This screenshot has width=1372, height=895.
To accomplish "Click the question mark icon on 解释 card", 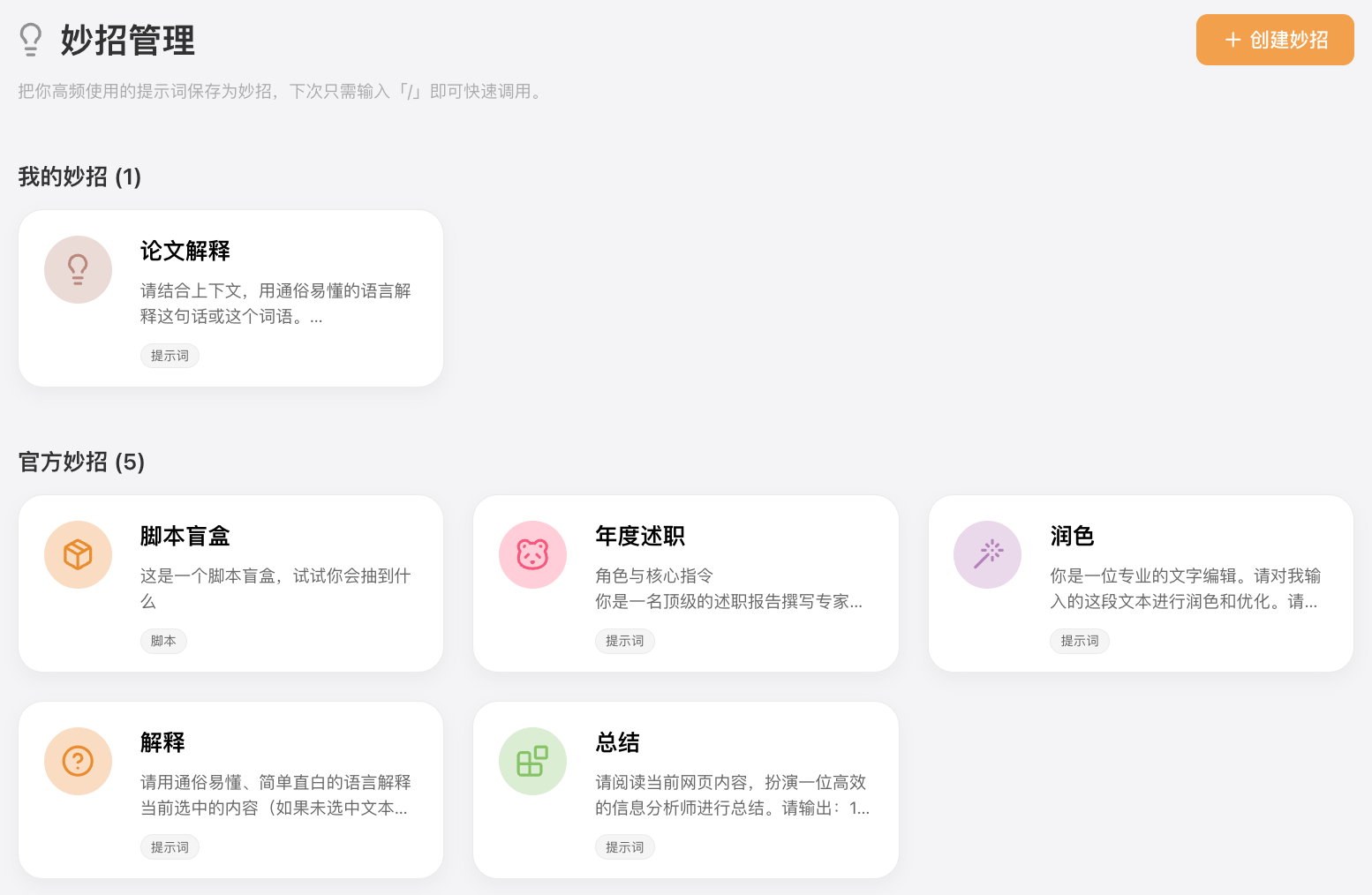I will [x=78, y=761].
